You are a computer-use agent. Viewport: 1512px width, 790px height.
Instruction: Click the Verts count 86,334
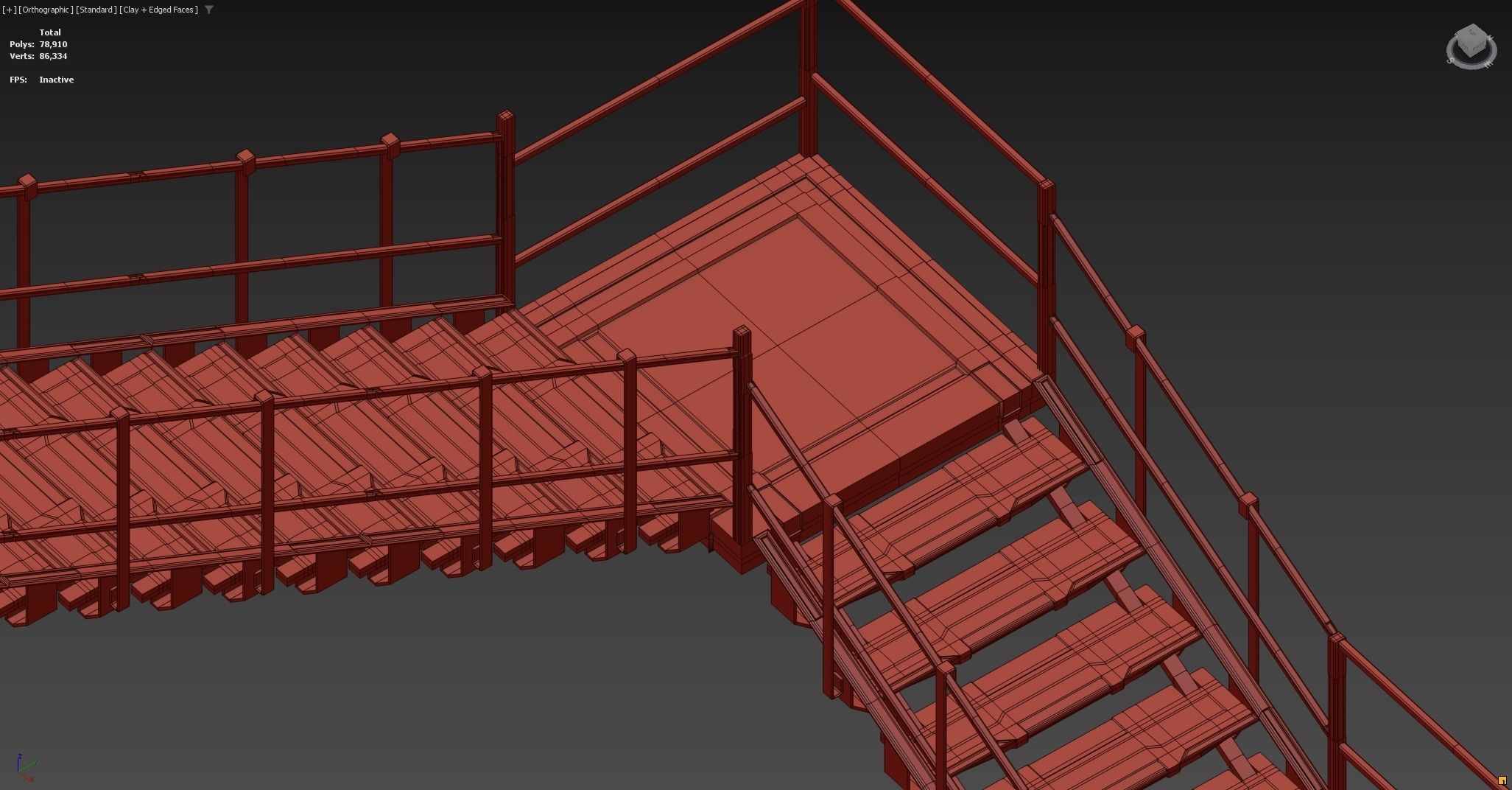[x=53, y=56]
